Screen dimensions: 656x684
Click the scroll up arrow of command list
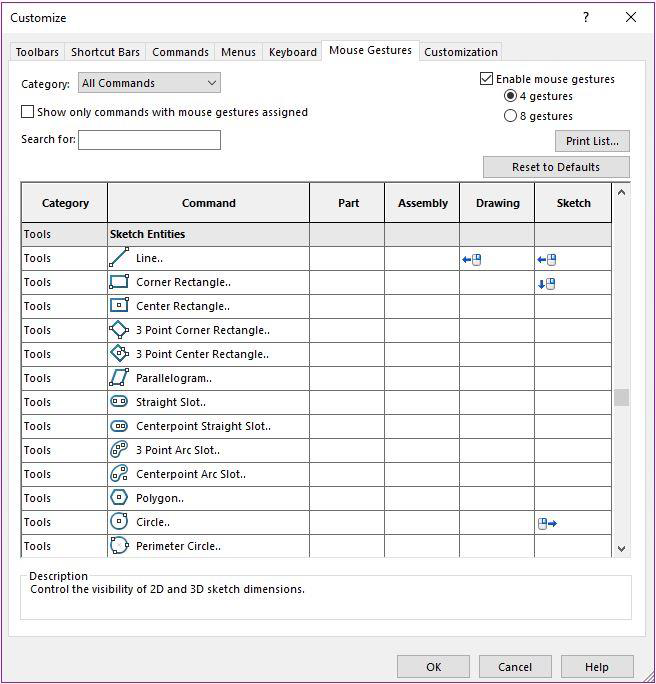(622, 191)
